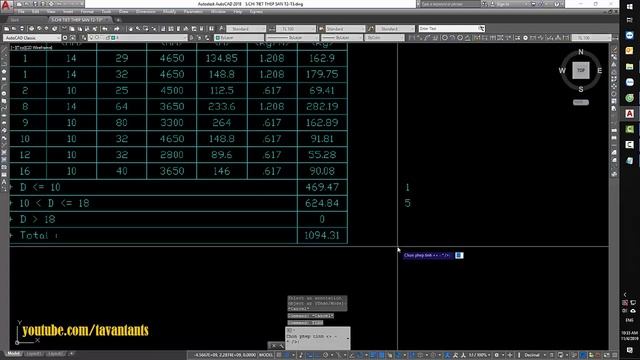Open the Format menu
Image resolution: width=640 pixels, height=360 pixels.
tap(87, 12)
